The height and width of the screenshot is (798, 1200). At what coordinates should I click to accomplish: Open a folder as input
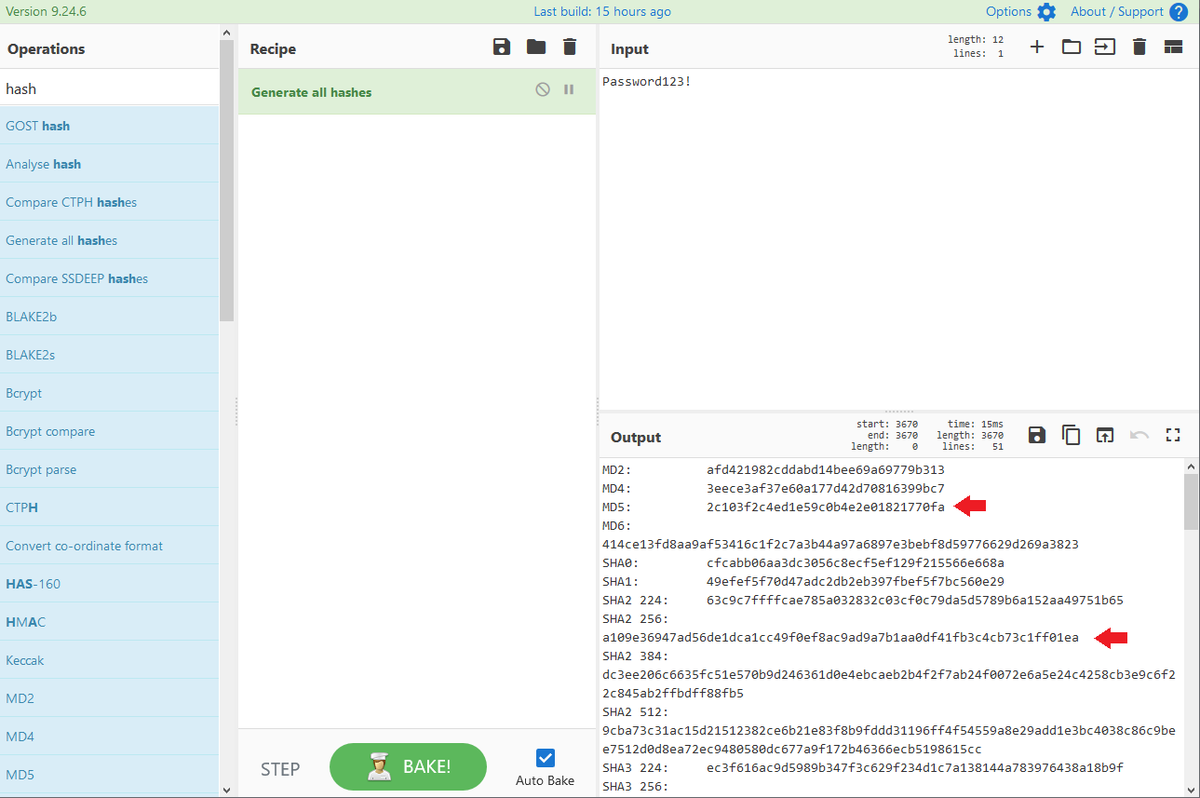coord(1071,47)
